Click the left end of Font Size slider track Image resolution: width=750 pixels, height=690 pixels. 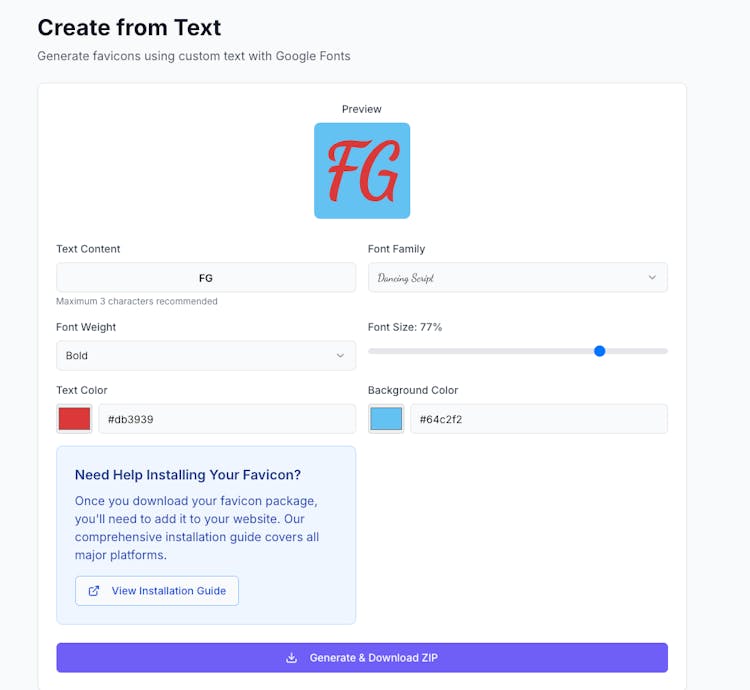(x=372, y=351)
